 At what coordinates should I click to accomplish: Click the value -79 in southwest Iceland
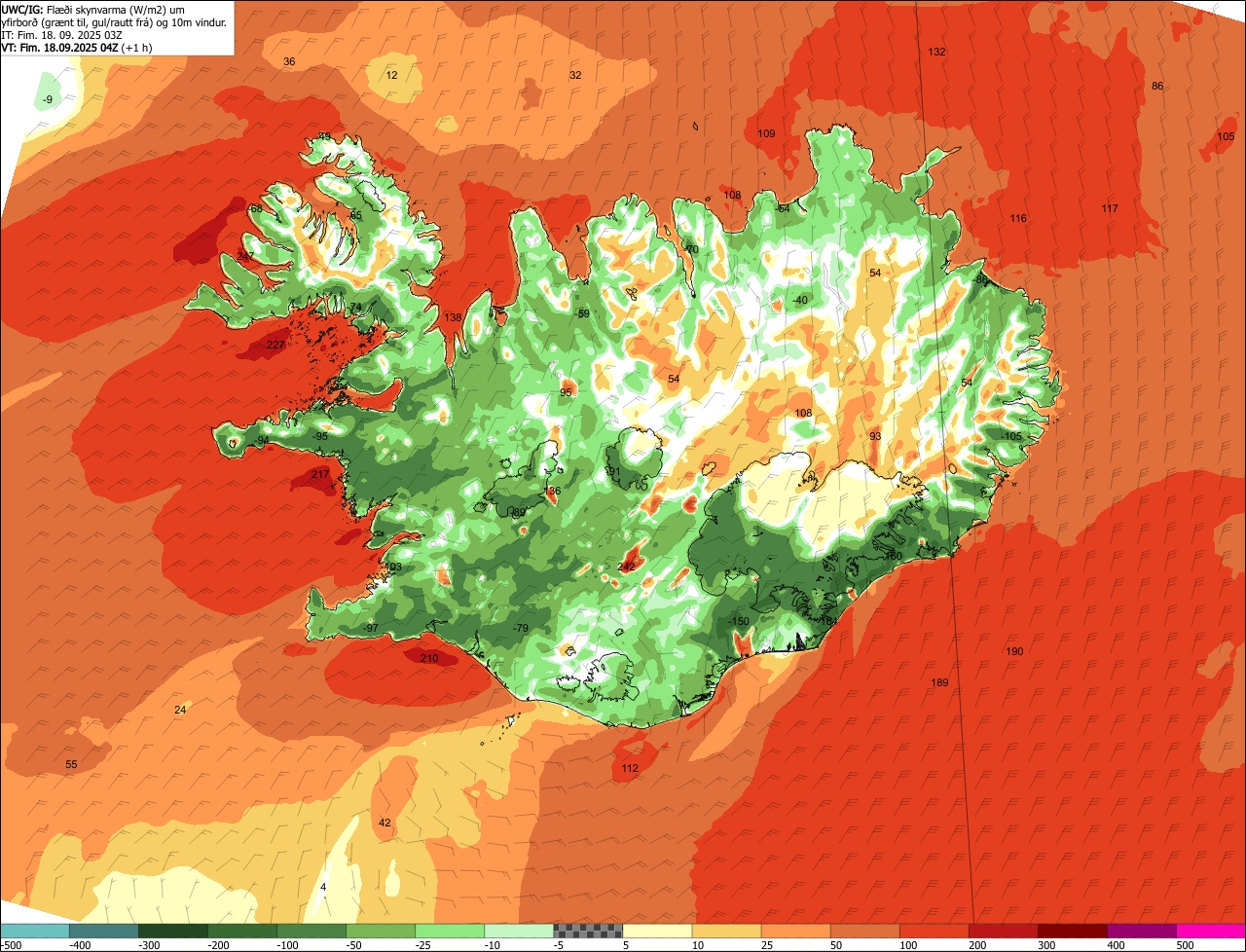521,628
